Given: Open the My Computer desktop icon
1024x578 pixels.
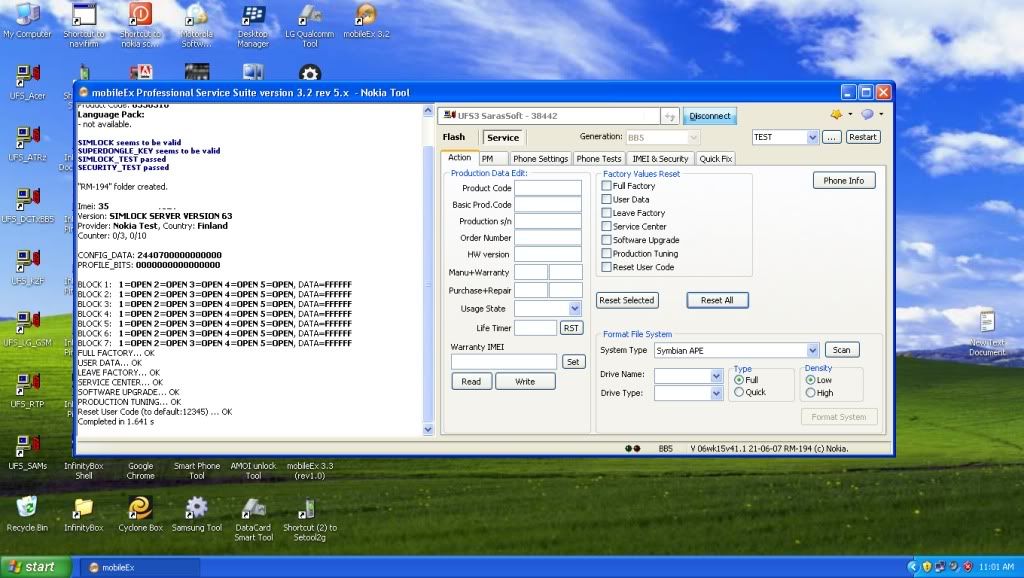Looking at the screenshot, I should coord(27,20).
